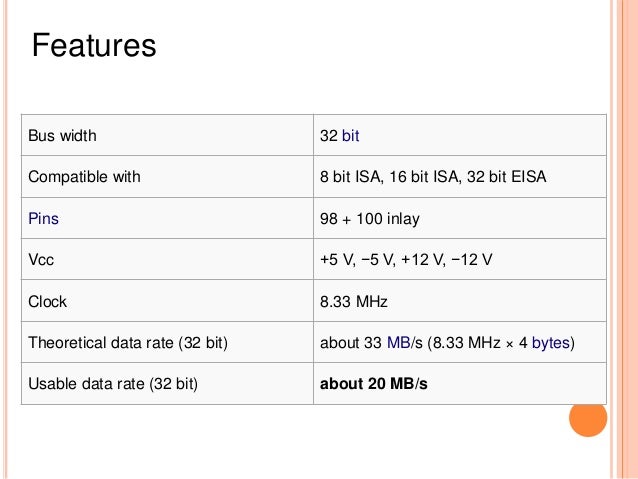Click the "Vcc" row label

41,259
